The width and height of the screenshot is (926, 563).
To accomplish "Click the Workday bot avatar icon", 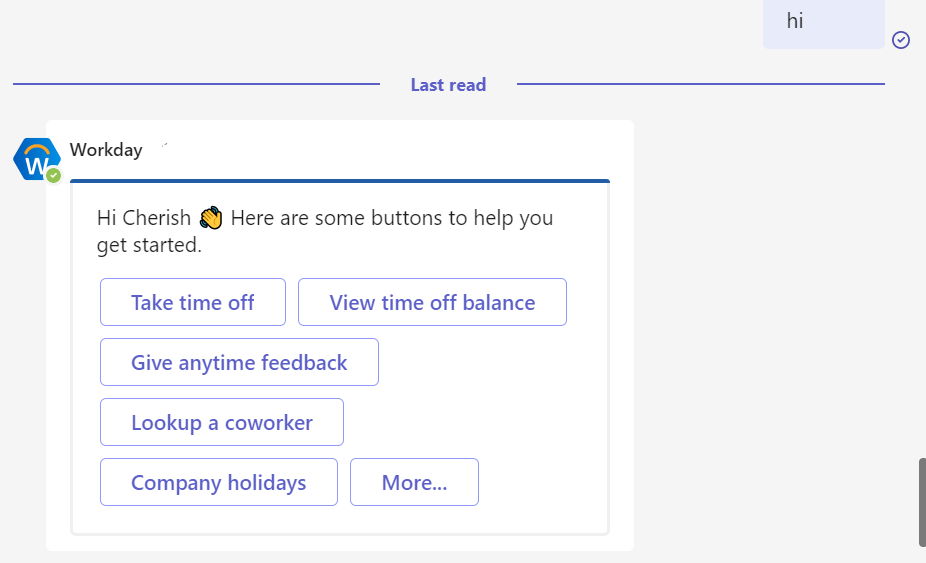I will 37,160.
